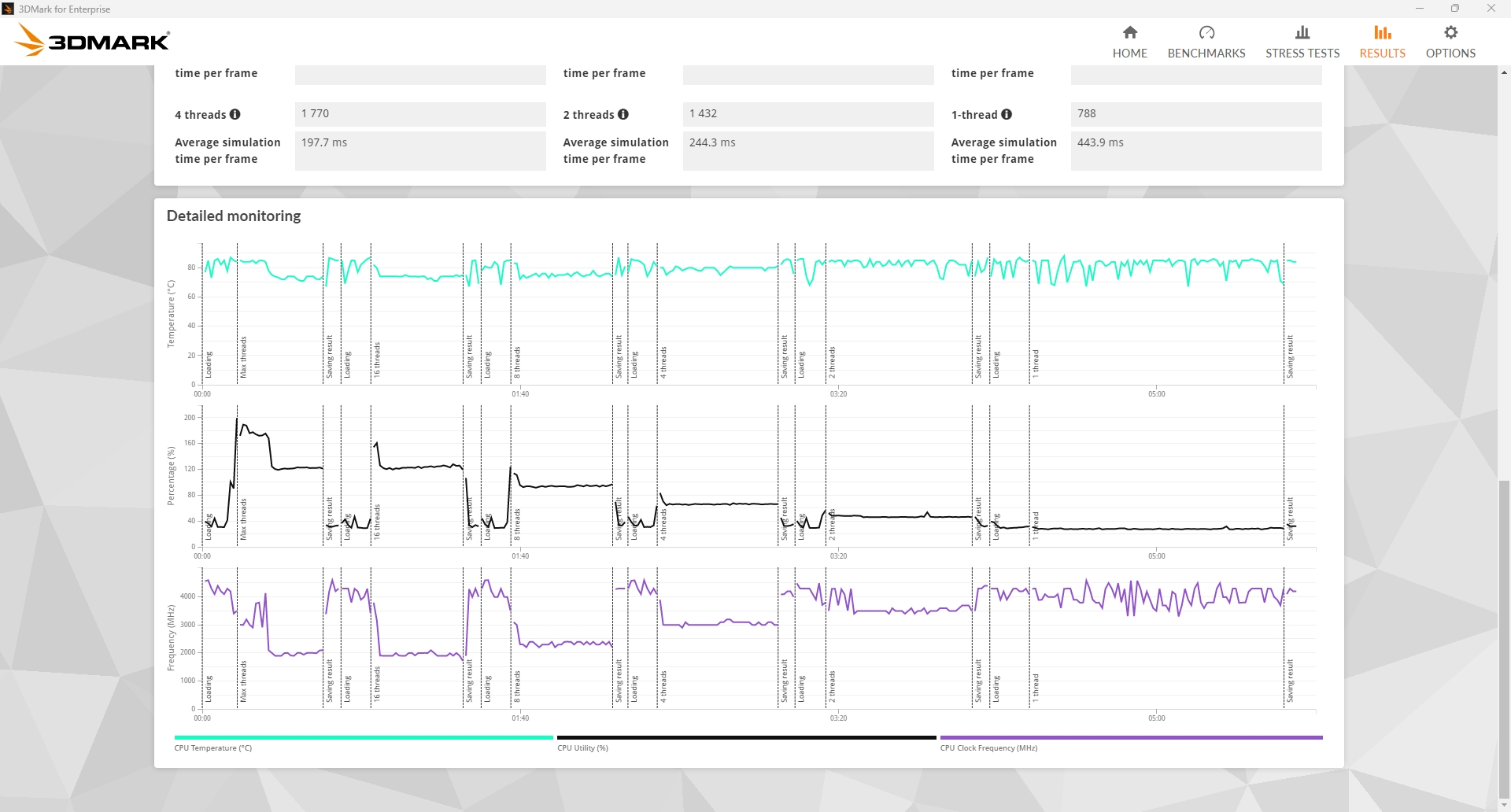
Task: Click the Max threads marker in temperature chart
Action: [x=243, y=358]
